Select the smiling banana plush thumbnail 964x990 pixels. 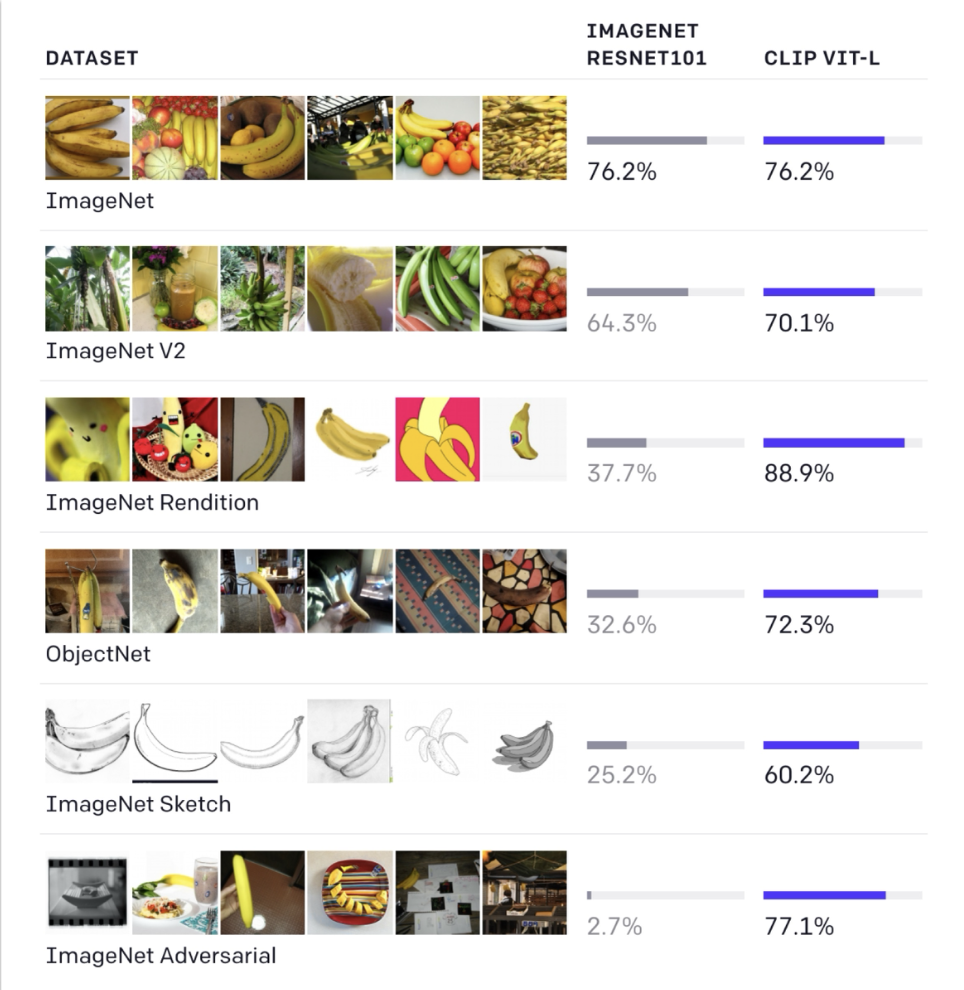(x=87, y=439)
